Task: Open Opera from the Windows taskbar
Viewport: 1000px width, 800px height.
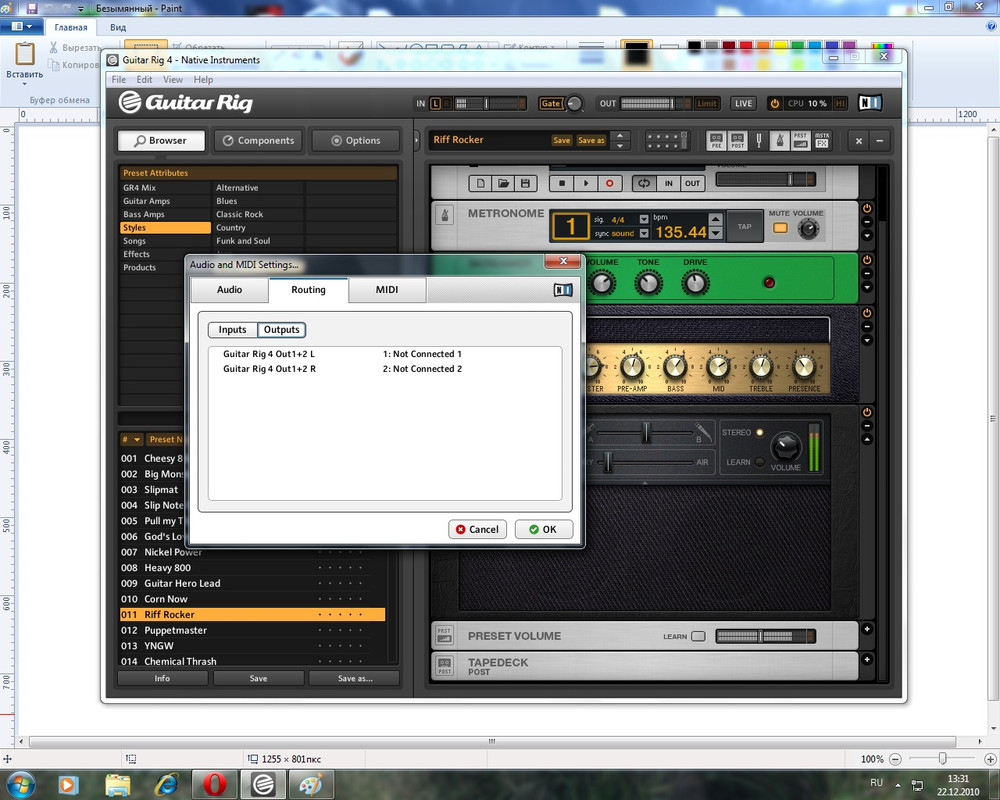Action: tap(214, 784)
